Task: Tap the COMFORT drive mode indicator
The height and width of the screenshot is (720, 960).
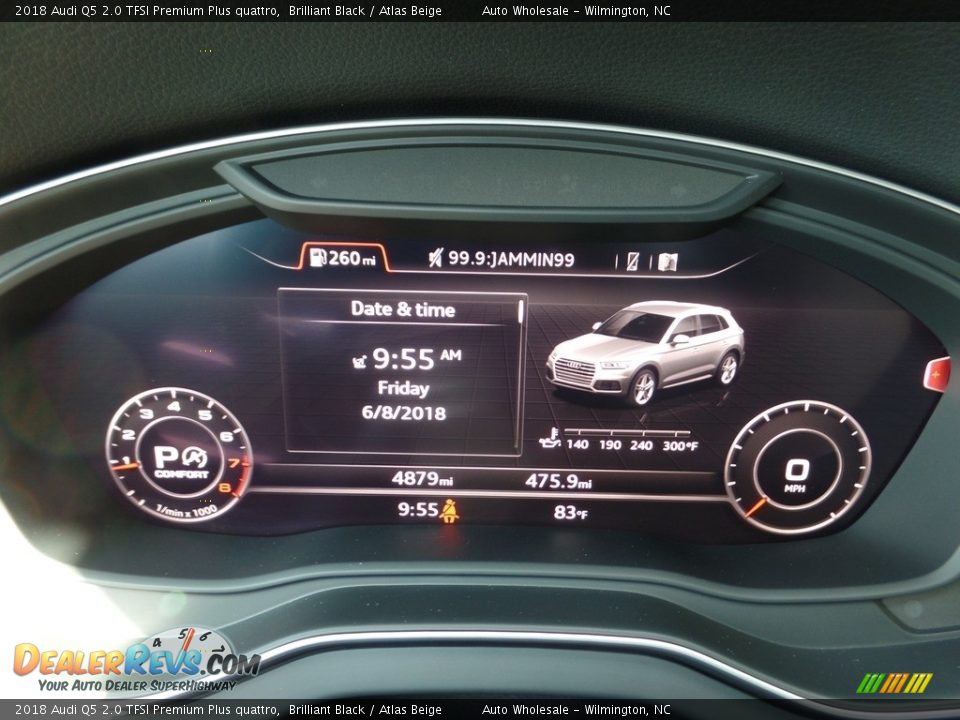Action: (181, 473)
